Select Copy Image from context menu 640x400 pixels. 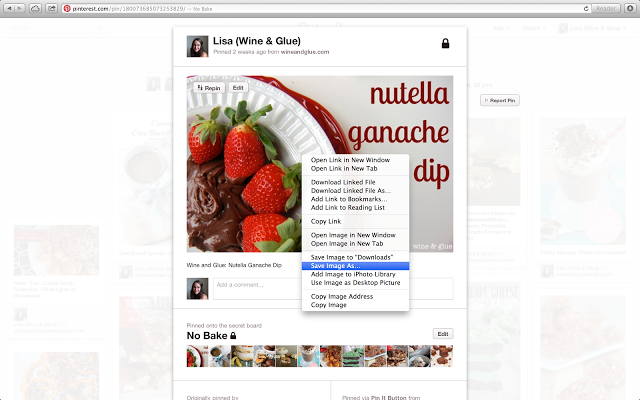point(355,305)
